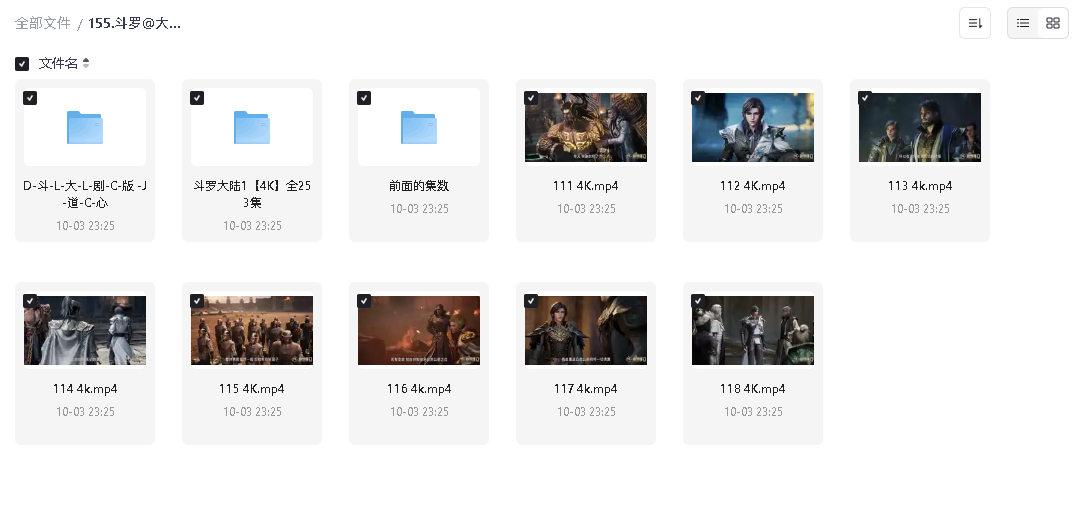Viewport: 1084px width, 529px height.
Task: Switch to grid view mode
Action: pyautogui.click(x=1052, y=23)
